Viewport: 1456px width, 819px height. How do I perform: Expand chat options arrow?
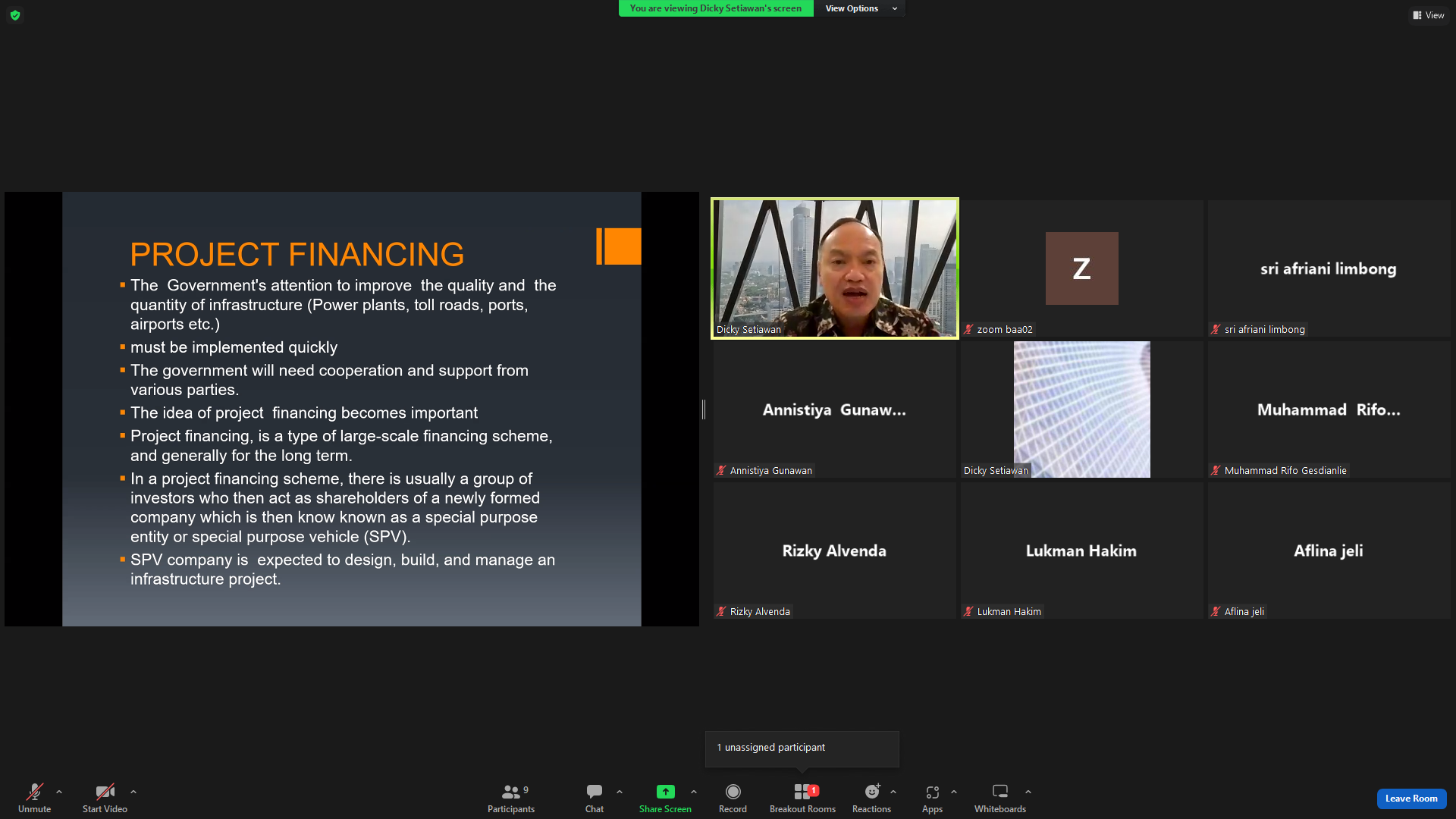click(x=620, y=792)
